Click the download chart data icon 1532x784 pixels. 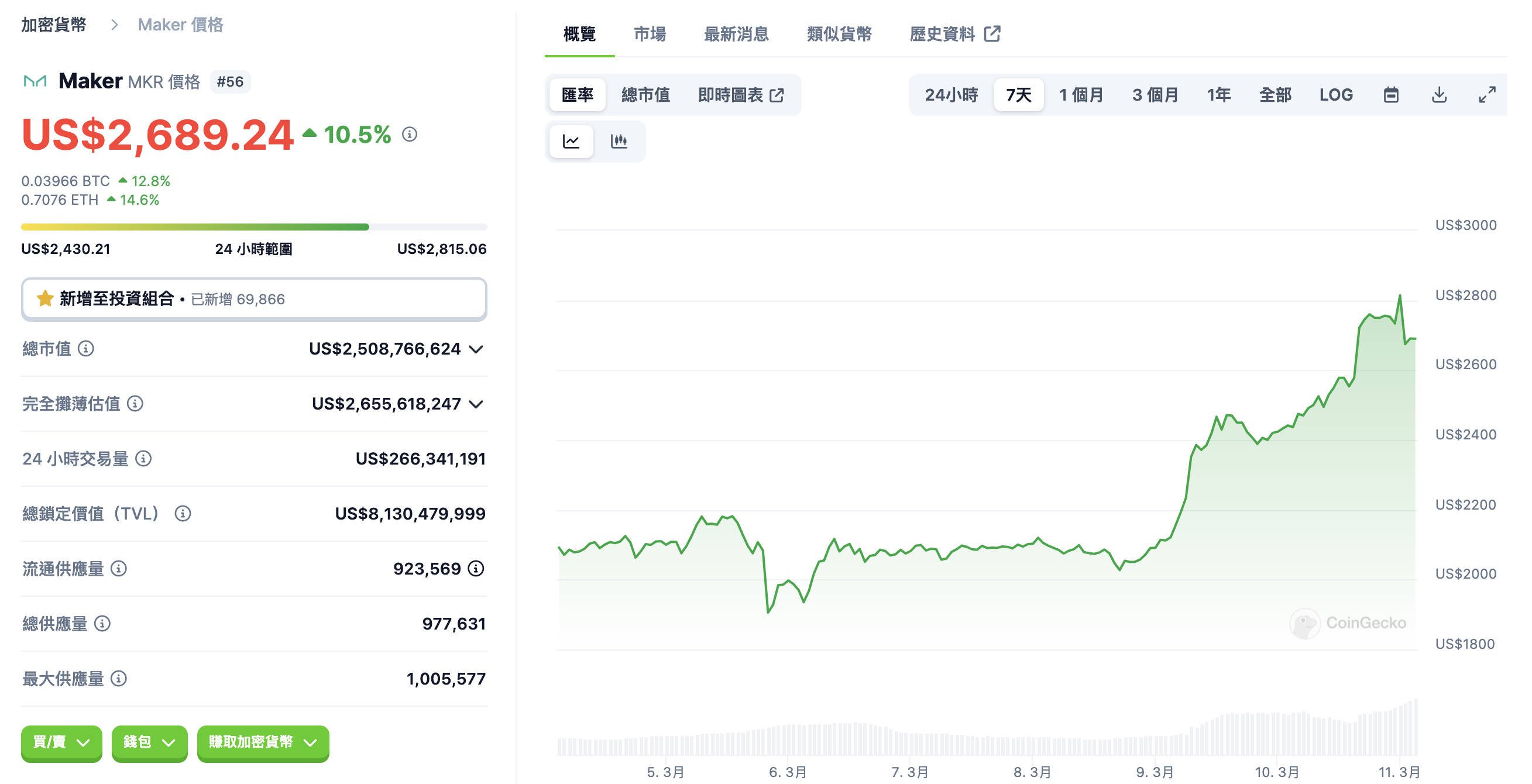click(1438, 95)
